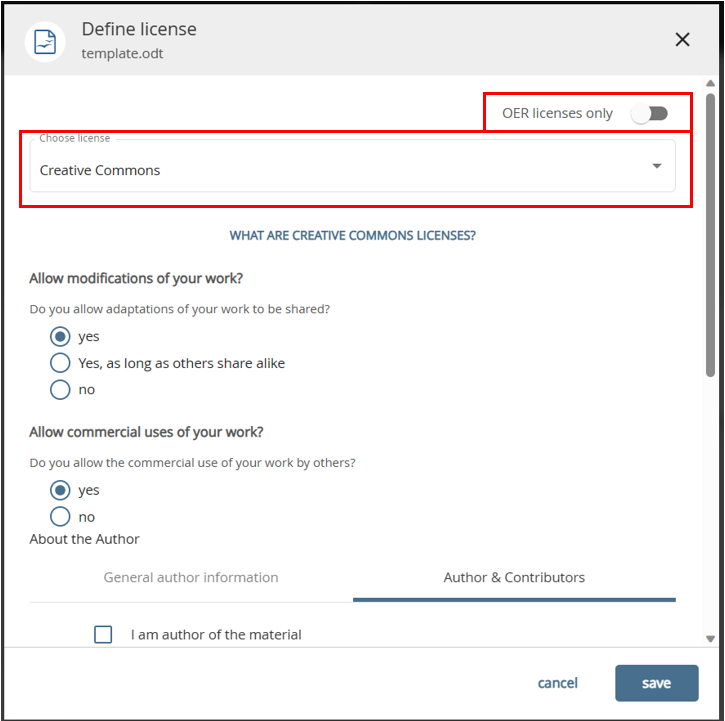
Task: Click the dropdown arrow in the license field
Action: (x=657, y=166)
